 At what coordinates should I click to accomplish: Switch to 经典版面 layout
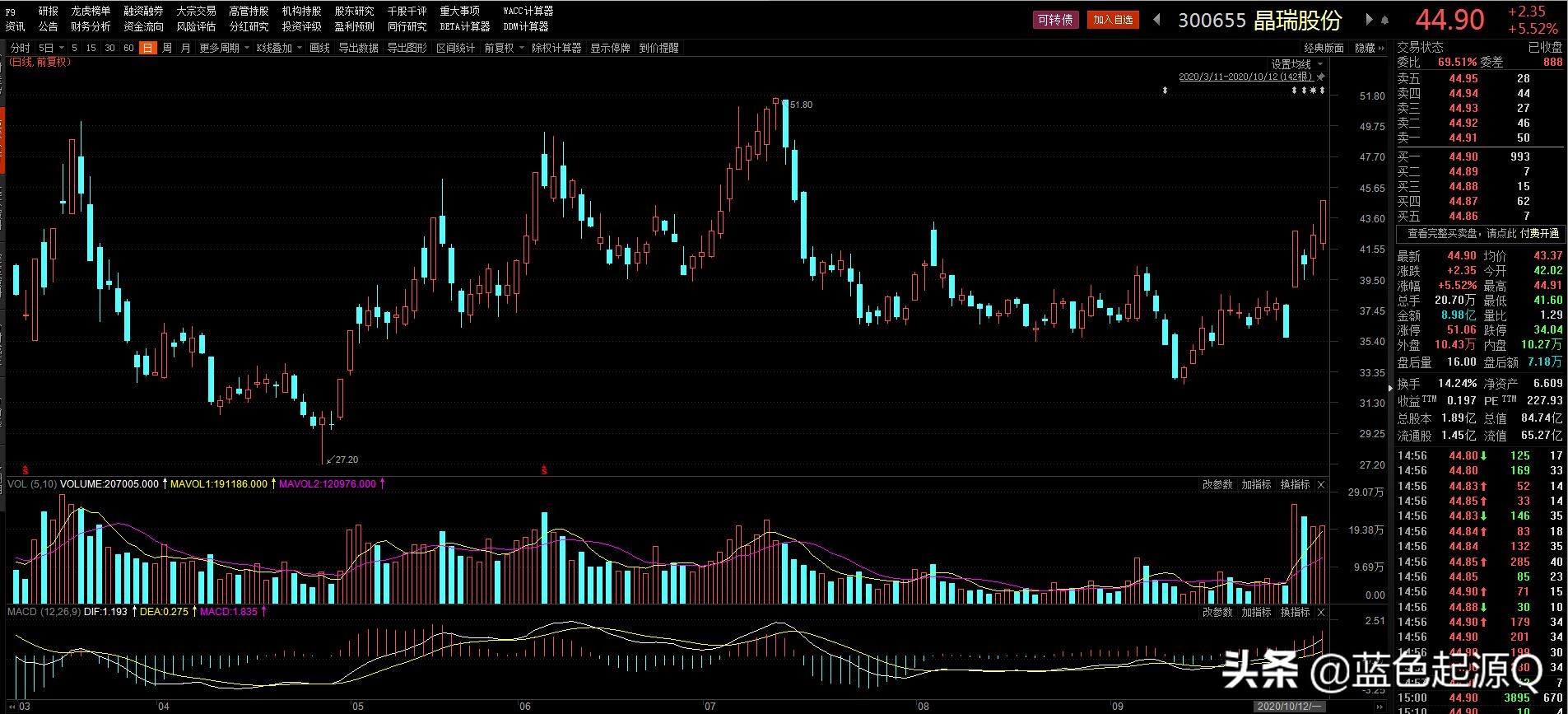tap(1324, 48)
